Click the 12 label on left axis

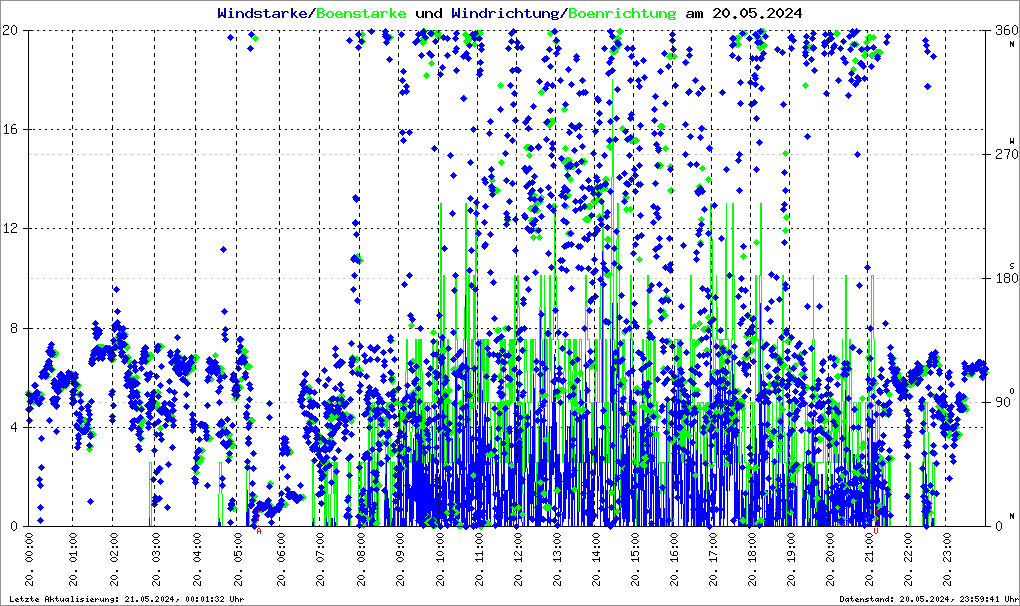[12, 229]
